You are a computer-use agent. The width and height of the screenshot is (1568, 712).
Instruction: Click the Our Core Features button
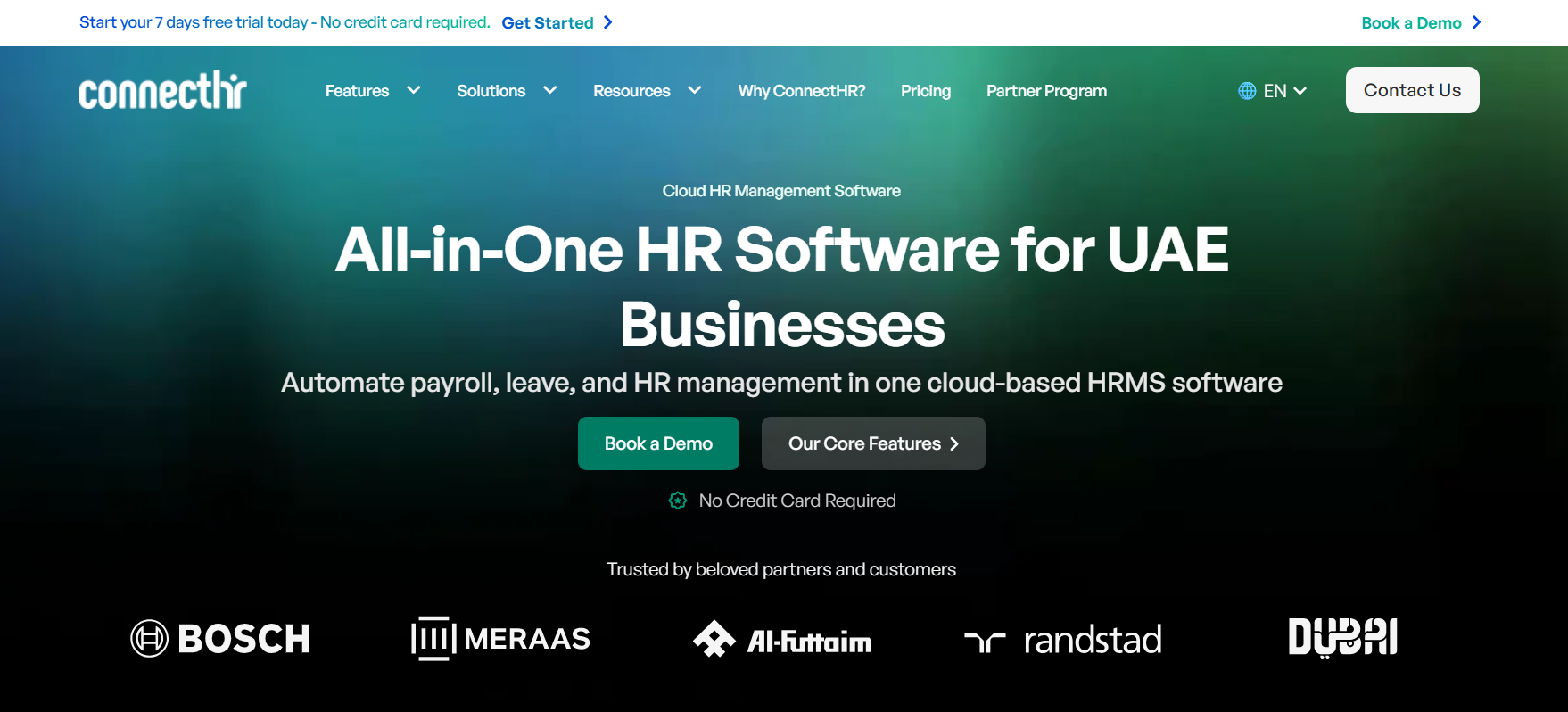(873, 443)
